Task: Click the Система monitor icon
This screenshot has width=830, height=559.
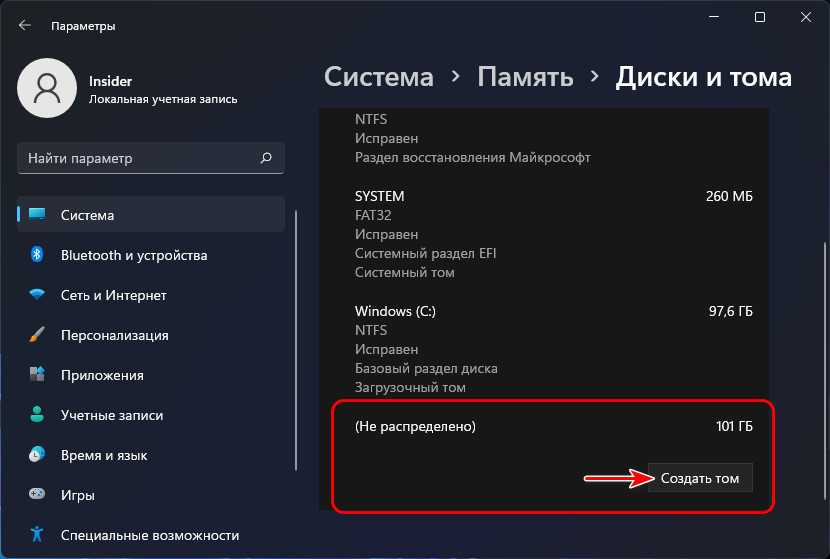Action: point(37,214)
